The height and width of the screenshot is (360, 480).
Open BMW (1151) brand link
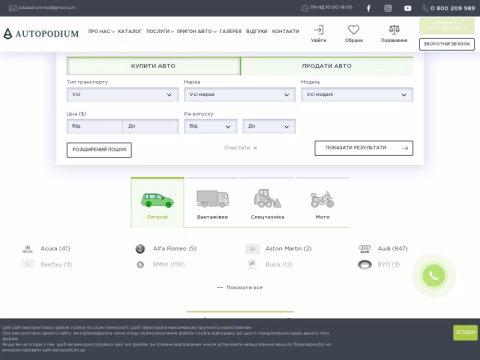[x=169, y=265]
